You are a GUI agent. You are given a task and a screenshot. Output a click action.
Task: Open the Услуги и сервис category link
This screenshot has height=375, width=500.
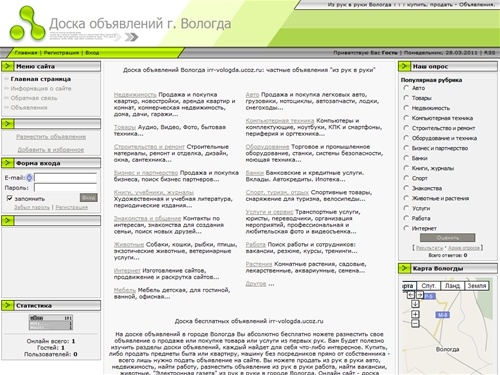pos(269,212)
